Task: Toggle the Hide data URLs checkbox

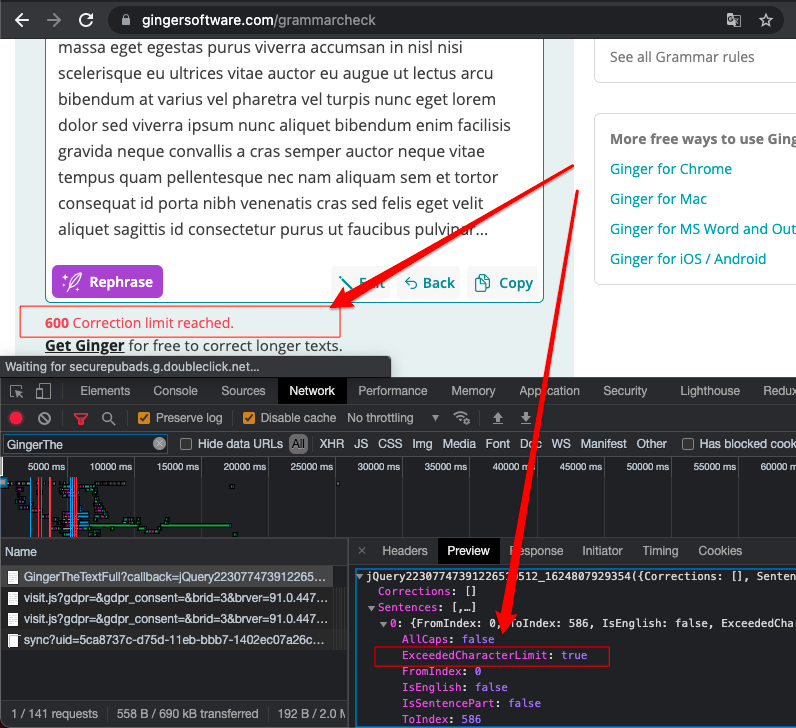Action: coord(186,444)
